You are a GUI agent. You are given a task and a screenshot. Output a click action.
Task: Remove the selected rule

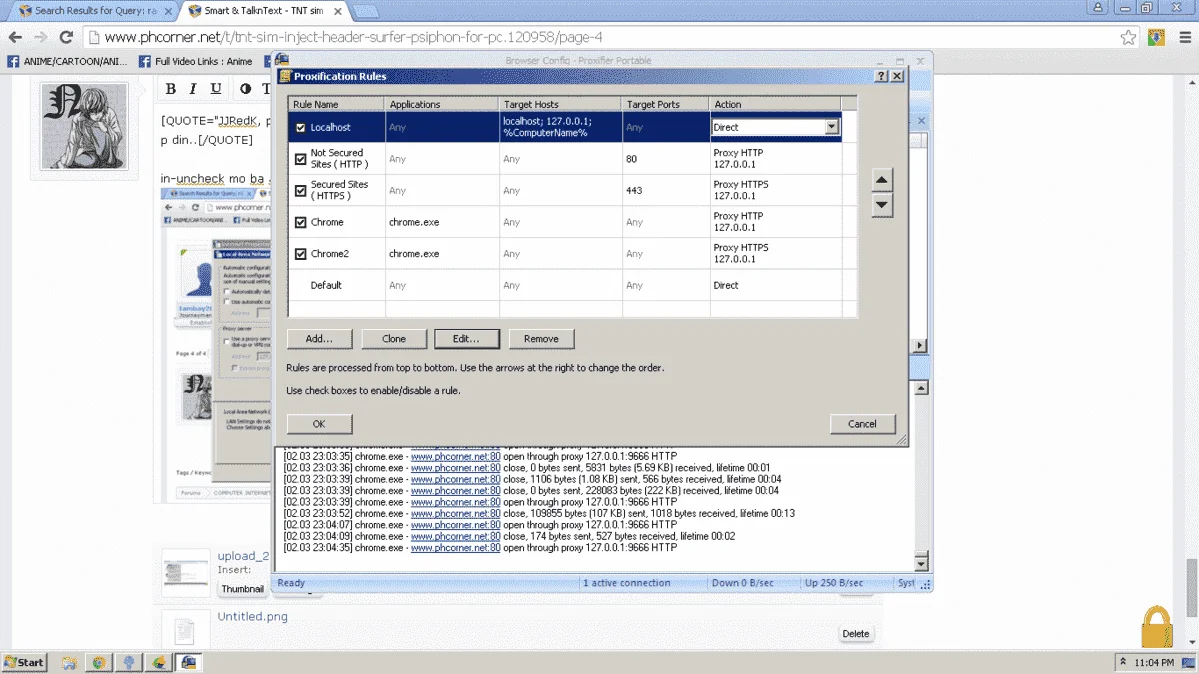click(541, 339)
